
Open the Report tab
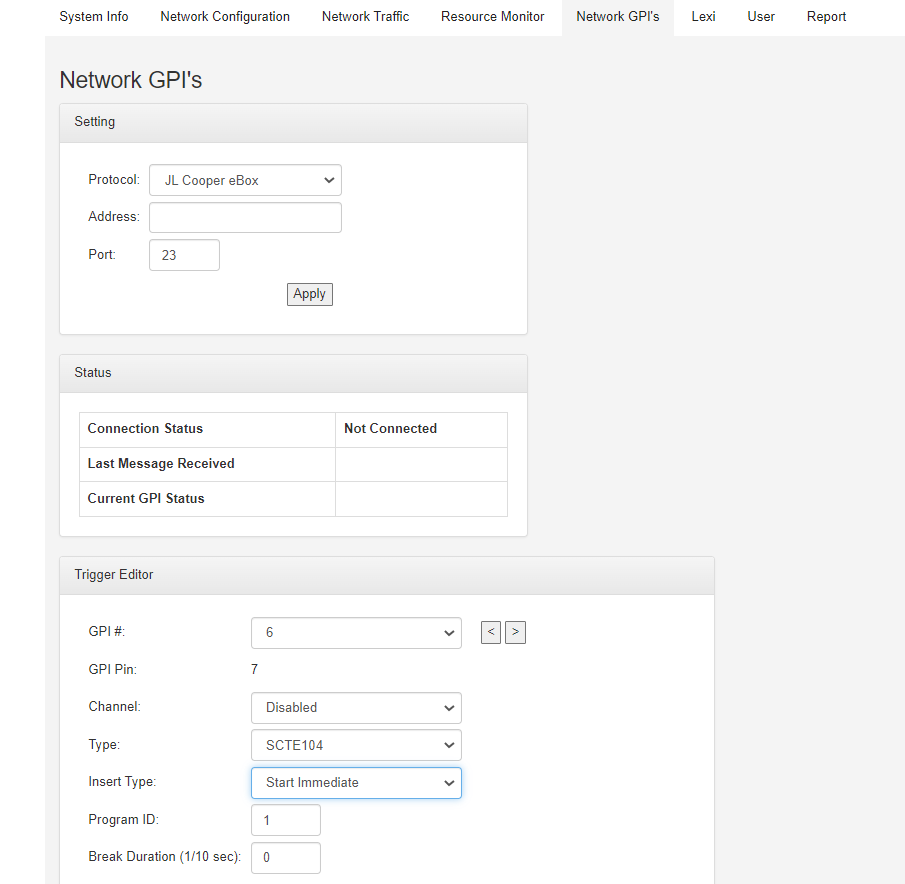point(826,17)
